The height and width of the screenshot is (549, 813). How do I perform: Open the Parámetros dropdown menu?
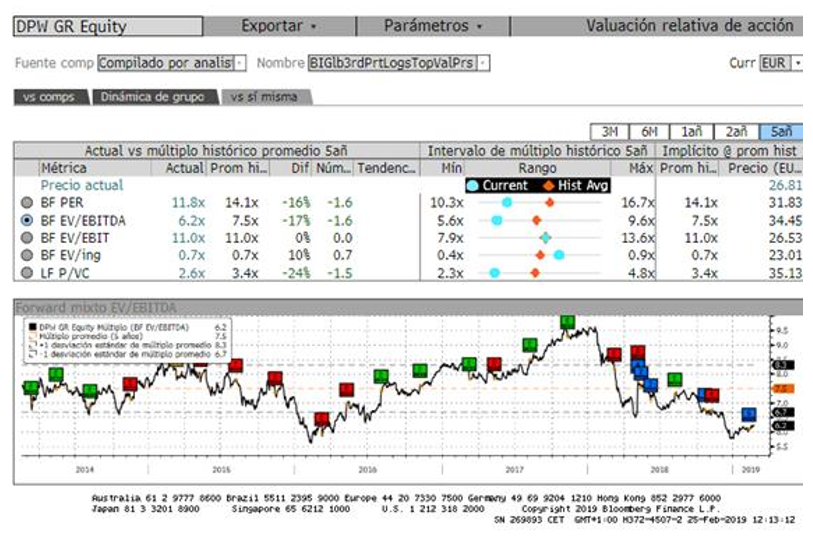433,26
